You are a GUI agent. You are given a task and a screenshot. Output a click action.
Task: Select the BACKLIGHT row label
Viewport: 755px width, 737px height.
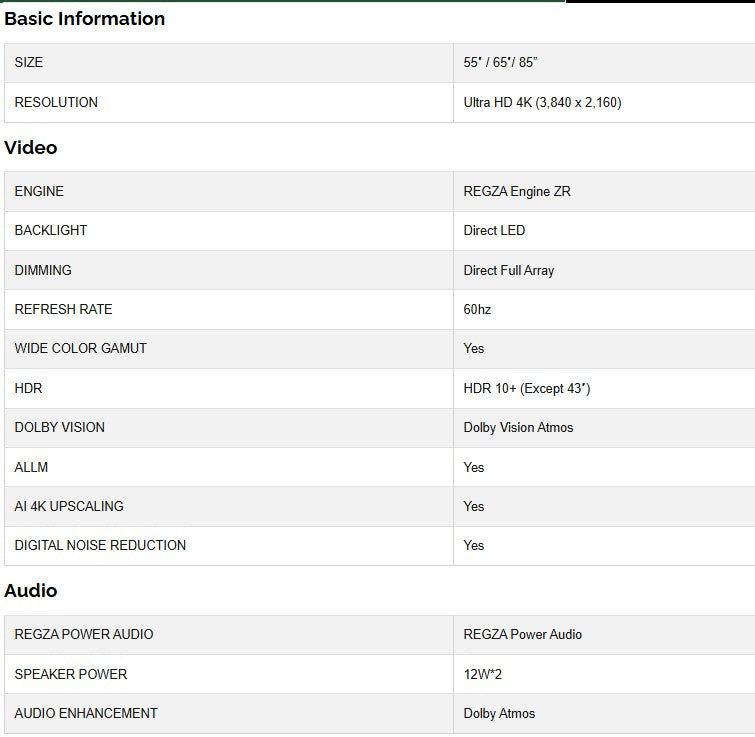pyautogui.click(x=51, y=230)
